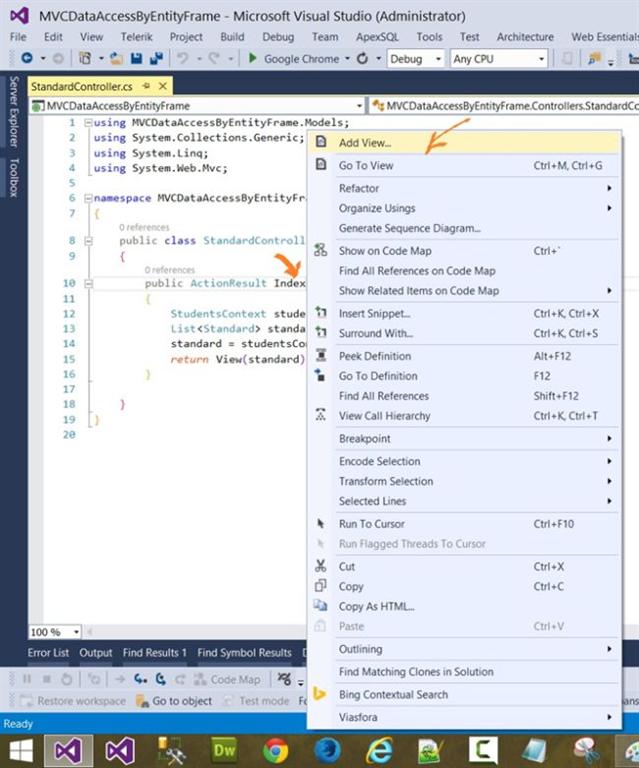The image size is (639, 768).
Task: Open the Telerik menu in menu bar
Action: pyautogui.click(x=137, y=37)
